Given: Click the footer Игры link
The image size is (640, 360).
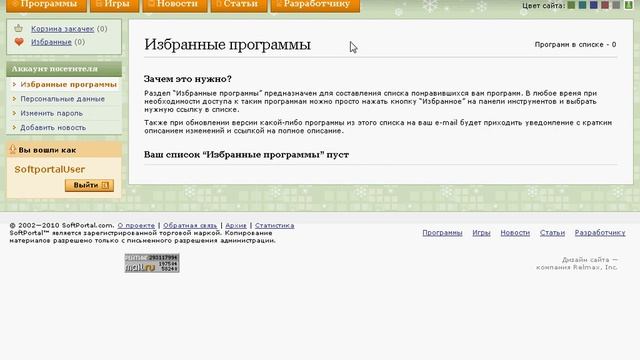Looking at the screenshot, I should [481, 233].
